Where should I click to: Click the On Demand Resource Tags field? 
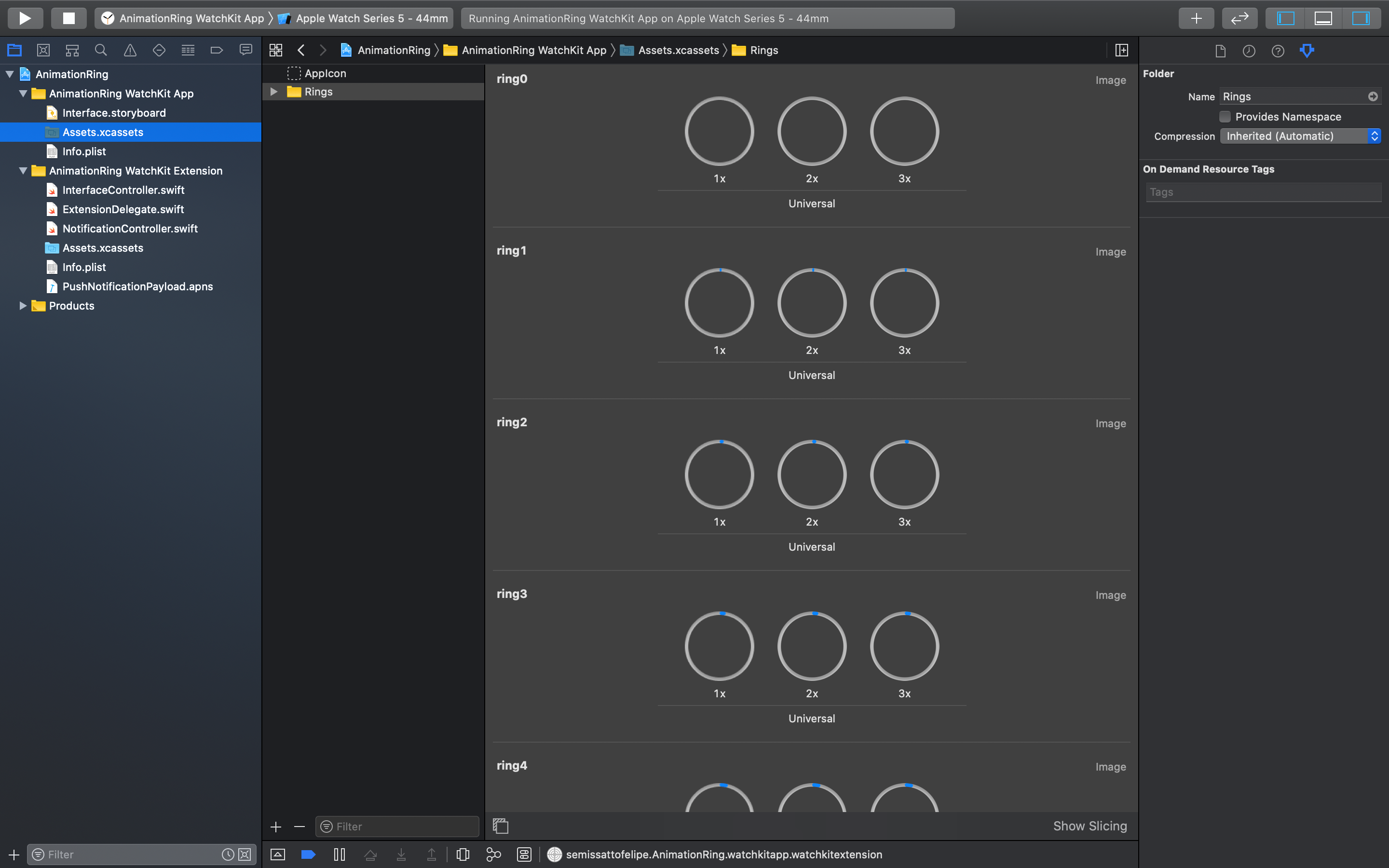1263,192
